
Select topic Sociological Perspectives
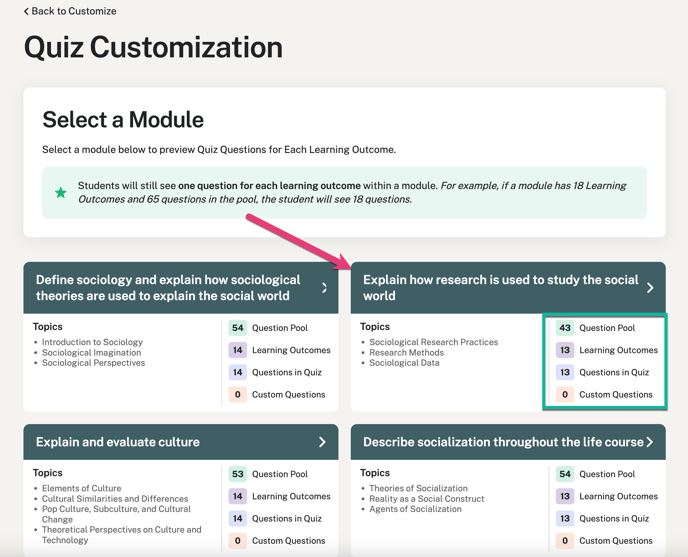click(x=93, y=363)
